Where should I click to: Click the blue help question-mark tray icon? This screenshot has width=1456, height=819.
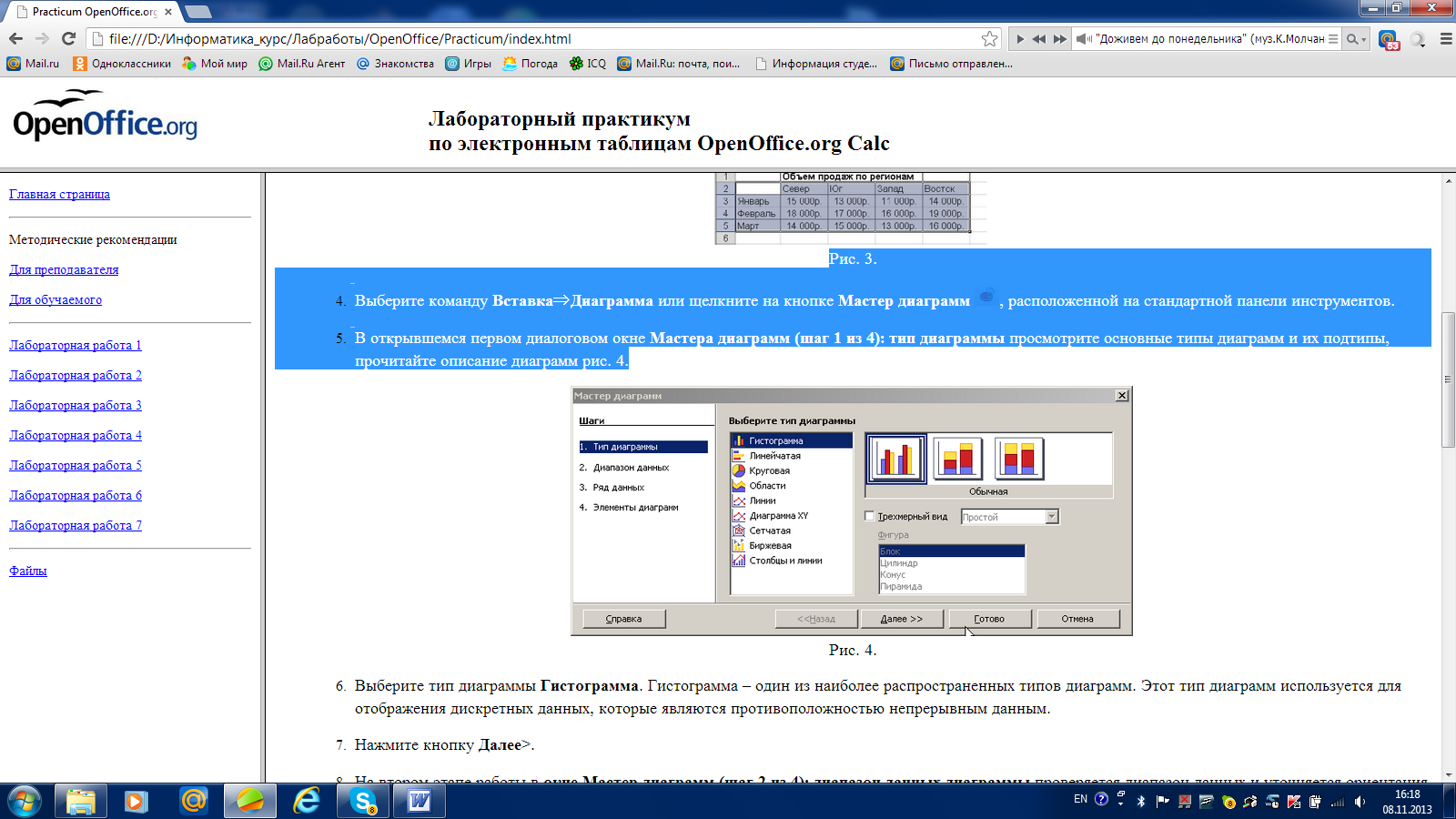(x=1101, y=799)
